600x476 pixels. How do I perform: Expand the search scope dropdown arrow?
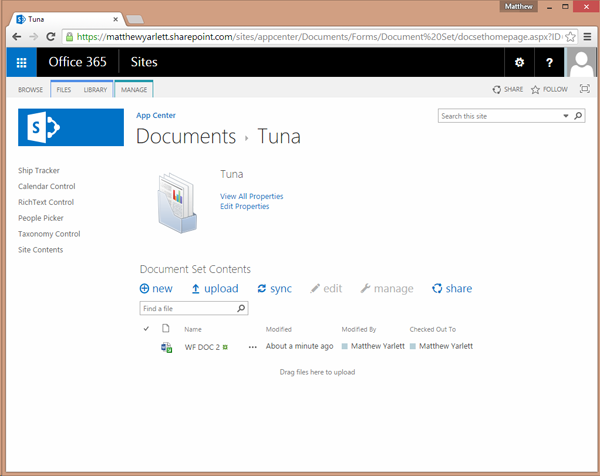(566, 116)
